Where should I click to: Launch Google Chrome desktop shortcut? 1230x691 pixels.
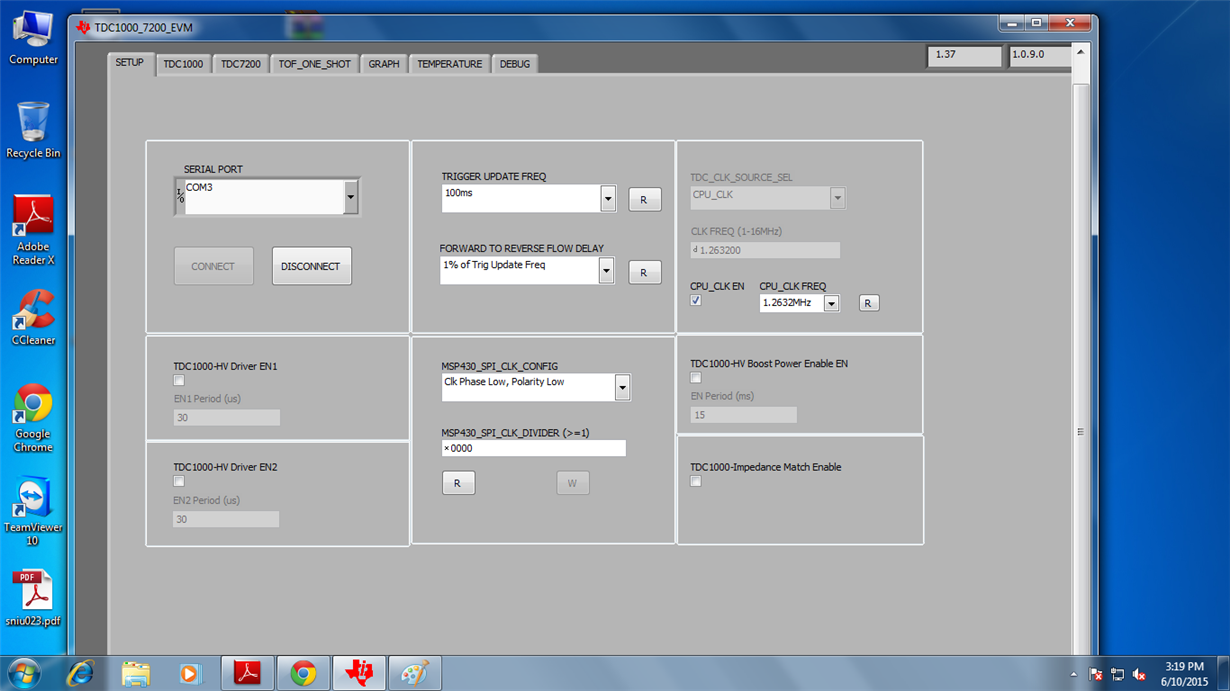pyautogui.click(x=33, y=418)
